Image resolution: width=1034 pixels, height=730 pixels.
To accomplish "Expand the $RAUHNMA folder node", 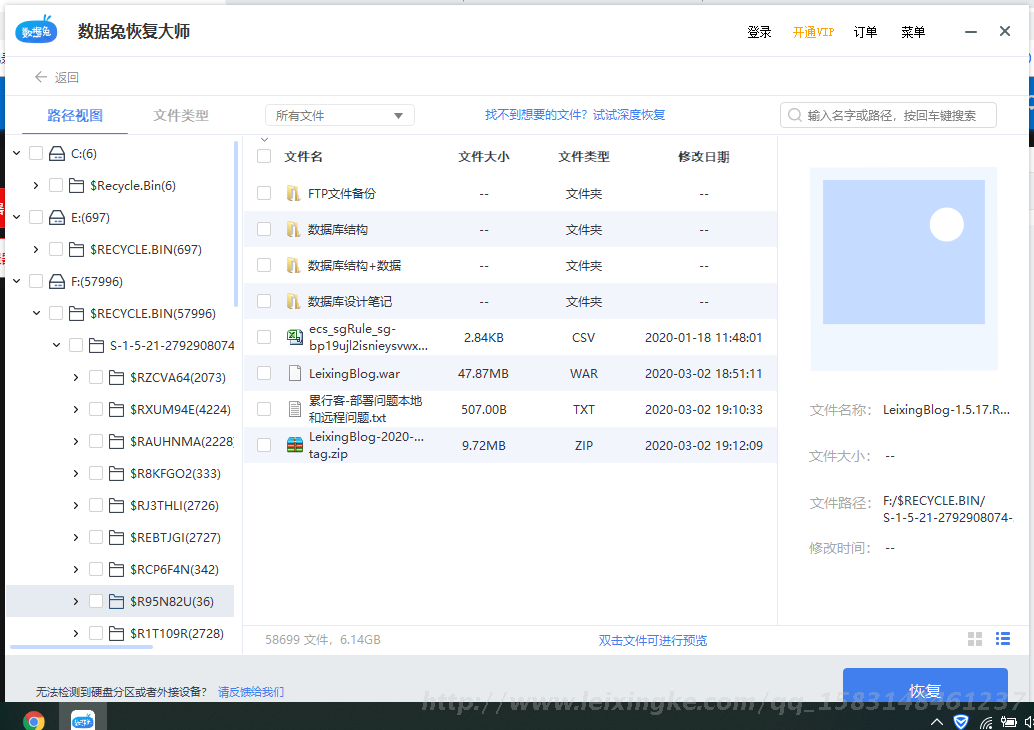I will pyautogui.click(x=76, y=441).
